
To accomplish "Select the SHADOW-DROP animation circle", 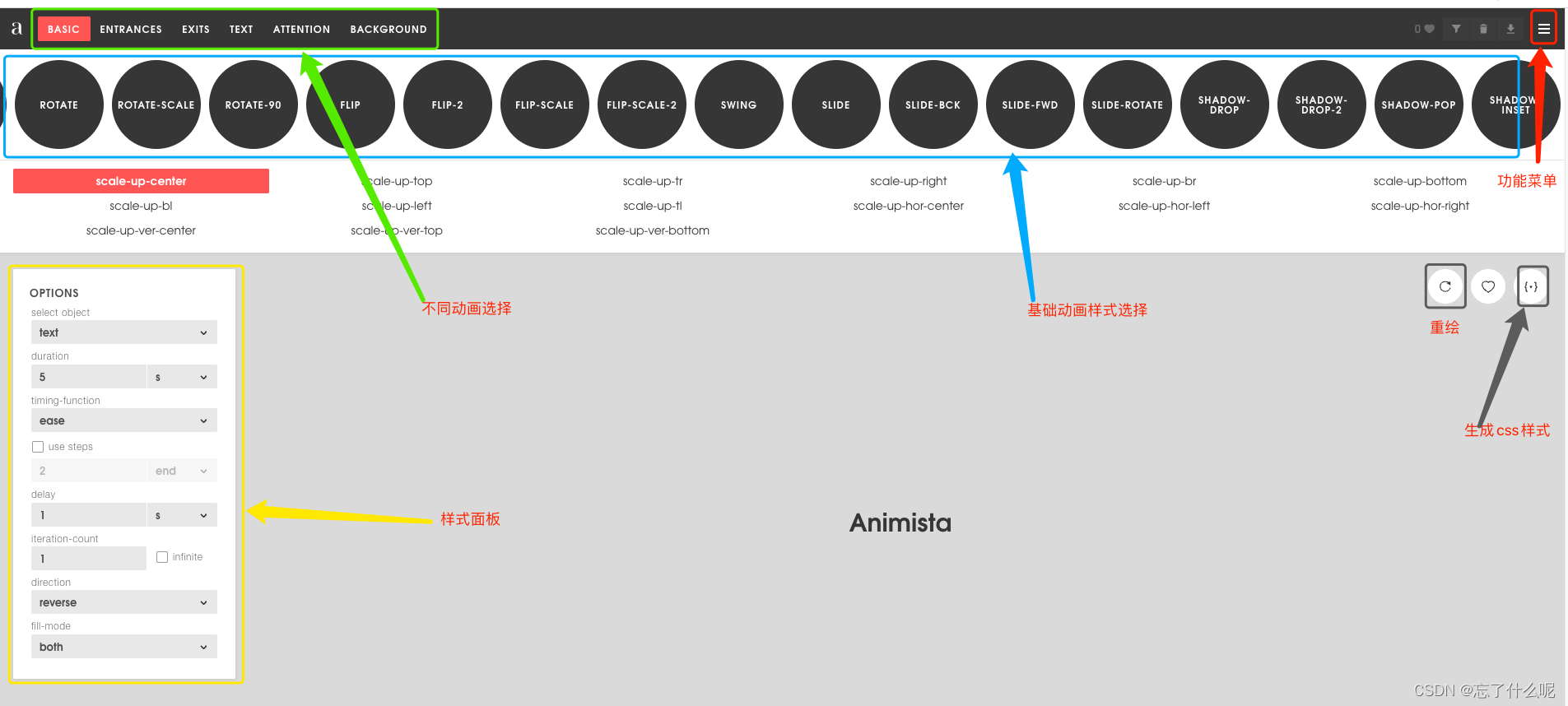I will coord(1225,105).
